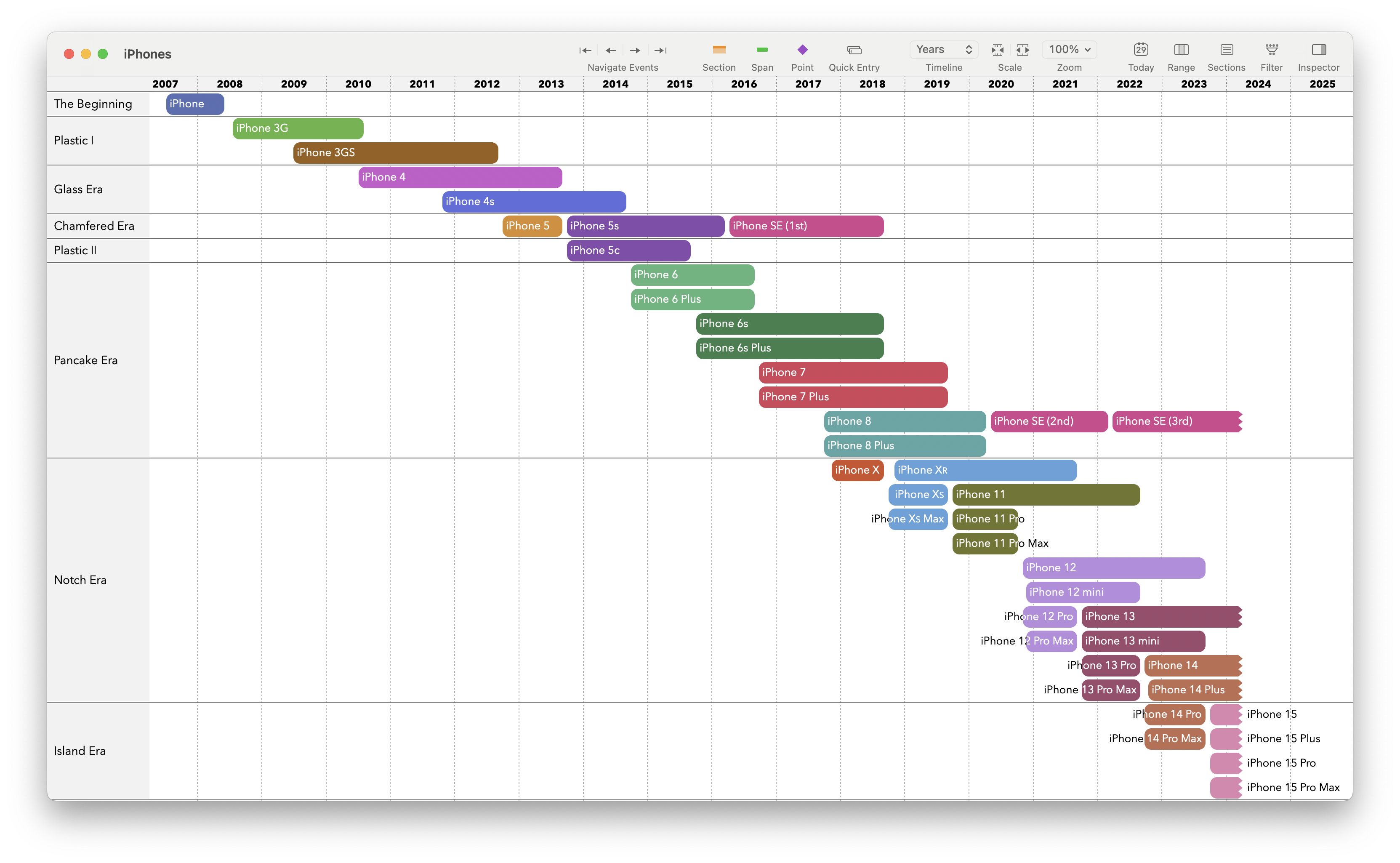The image size is (1400, 863).
Task: Select the iPhone SE (1st) span
Action: click(x=806, y=226)
